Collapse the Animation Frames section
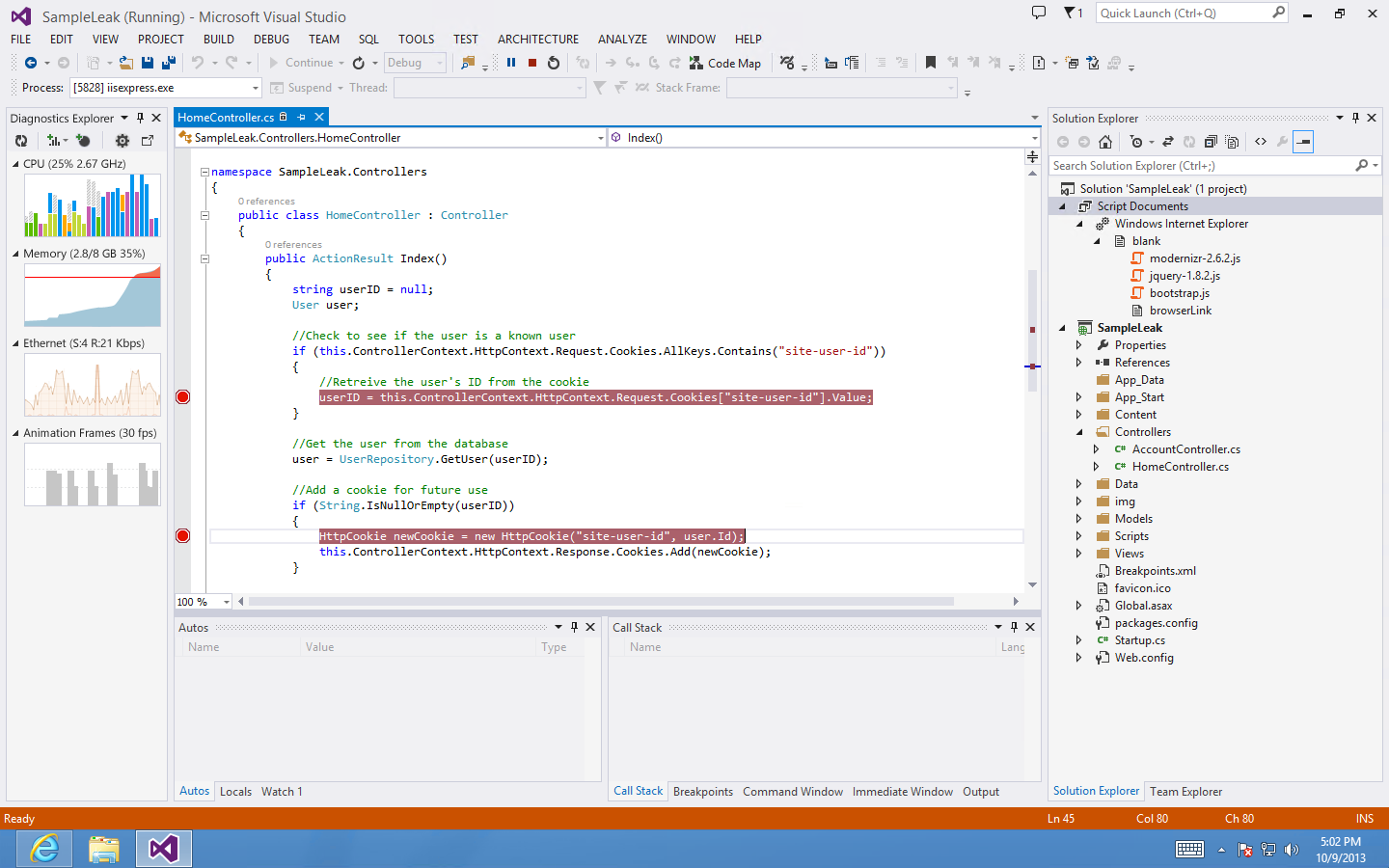The image size is (1389, 868). 15,433
